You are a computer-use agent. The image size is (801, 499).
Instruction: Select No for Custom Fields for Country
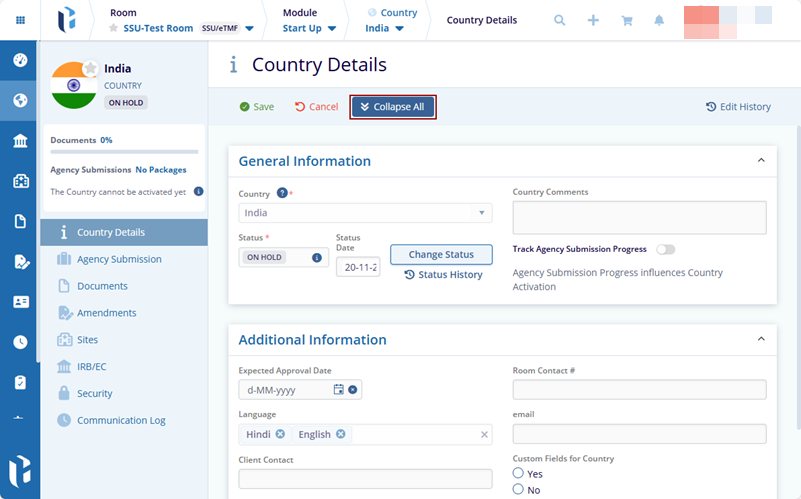coord(518,489)
